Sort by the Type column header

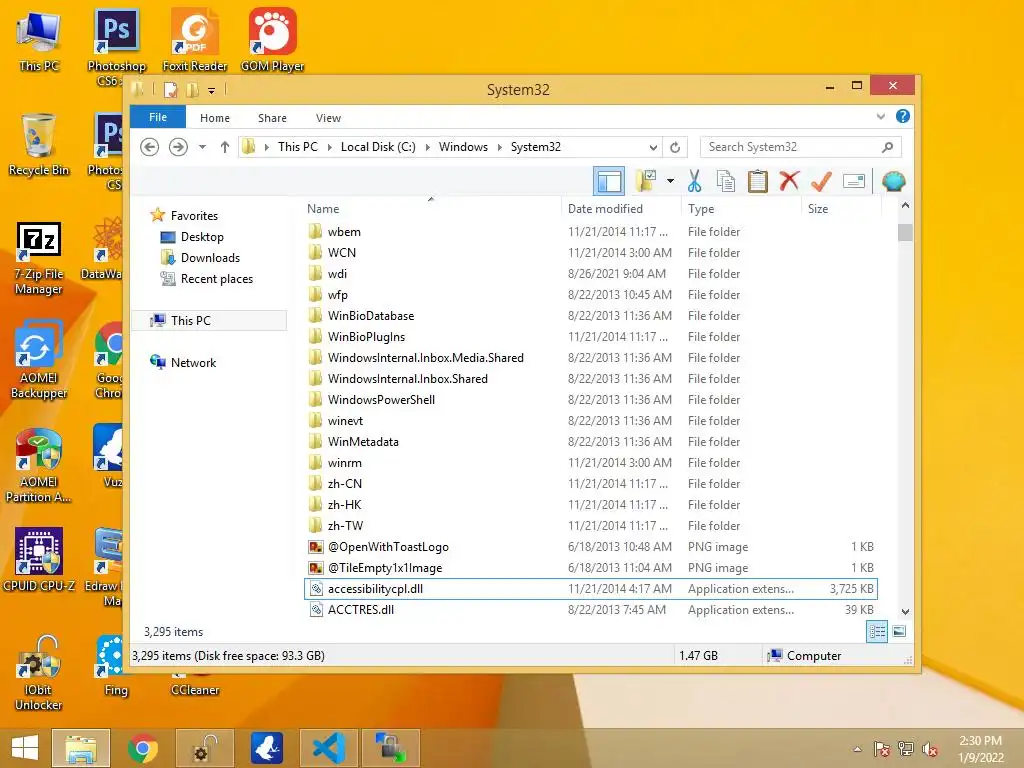[x=701, y=209]
